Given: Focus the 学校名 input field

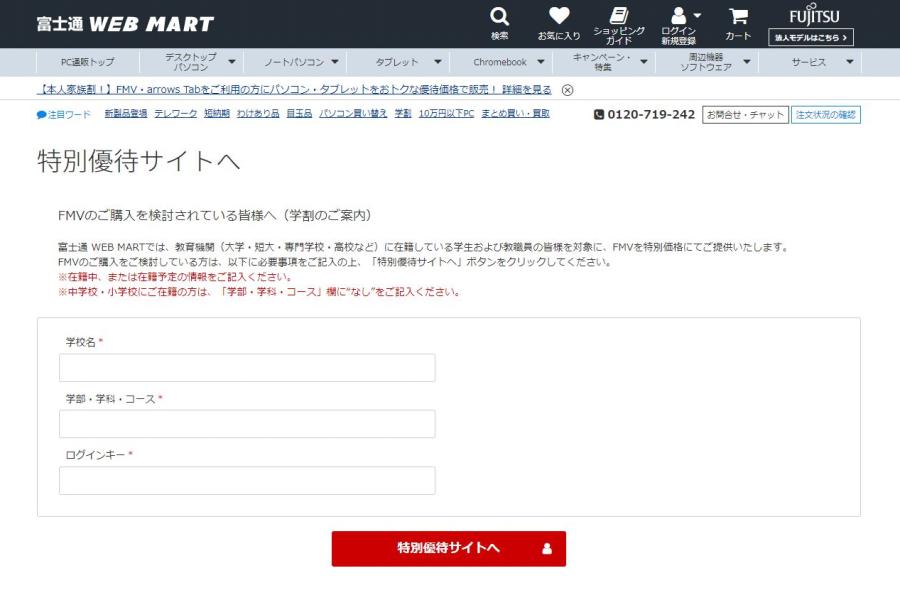Looking at the screenshot, I should tap(247, 367).
